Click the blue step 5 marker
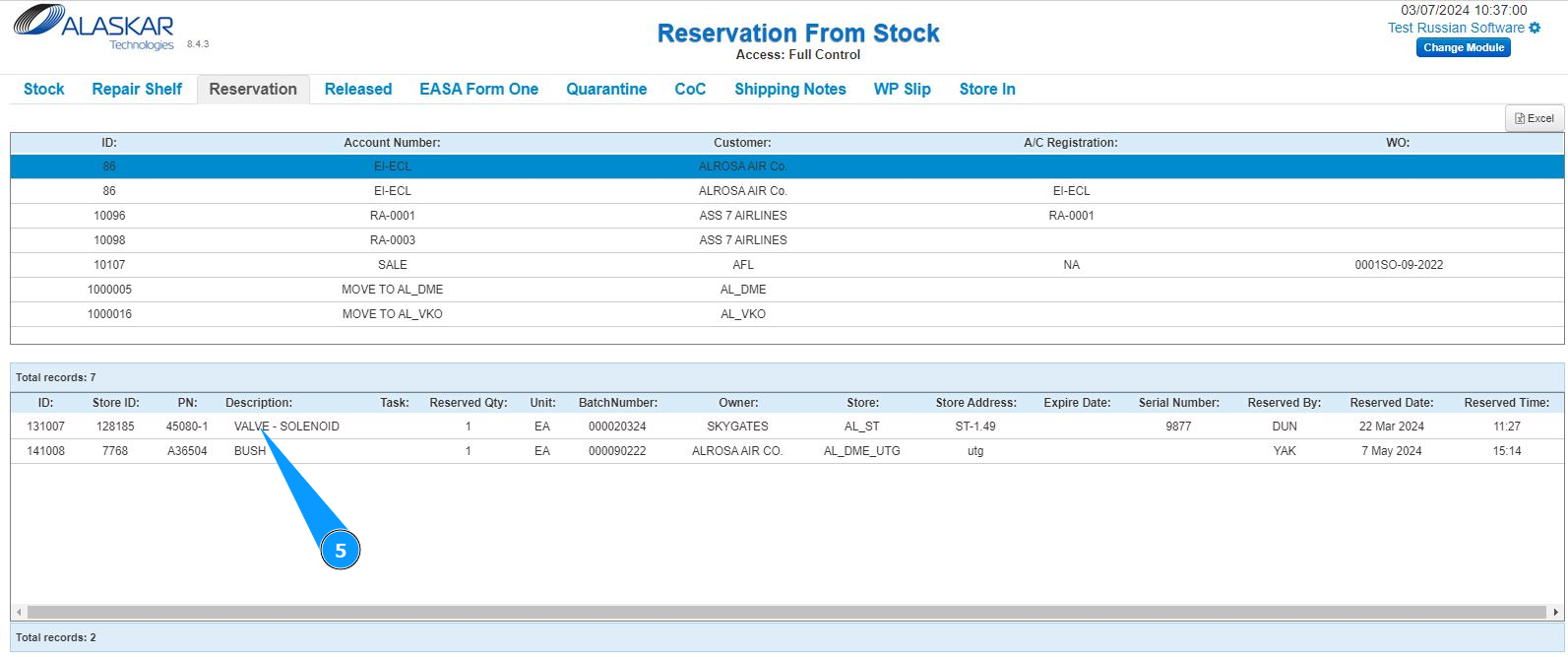 (x=341, y=550)
